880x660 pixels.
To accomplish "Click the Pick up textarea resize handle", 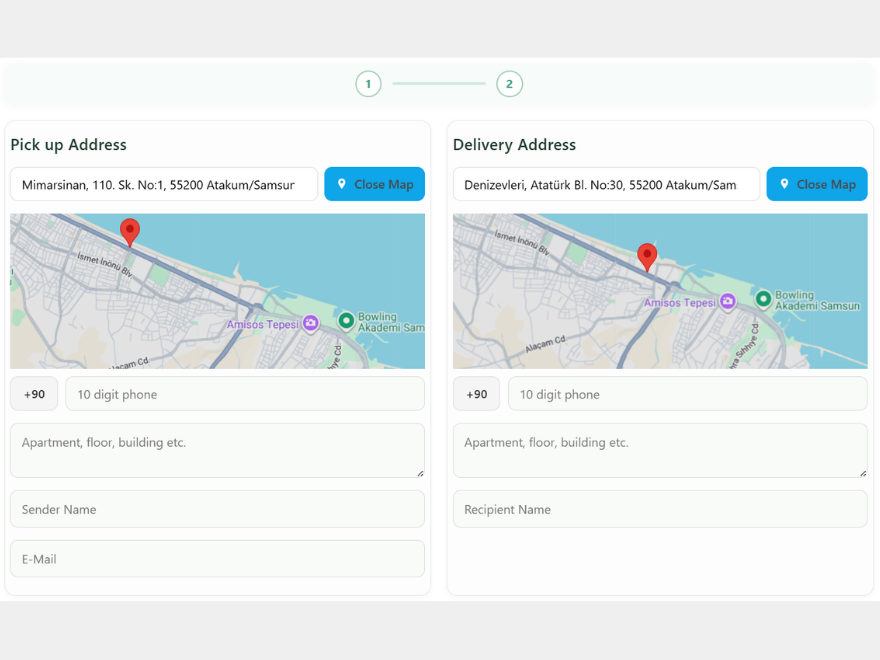I will click(420, 474).
